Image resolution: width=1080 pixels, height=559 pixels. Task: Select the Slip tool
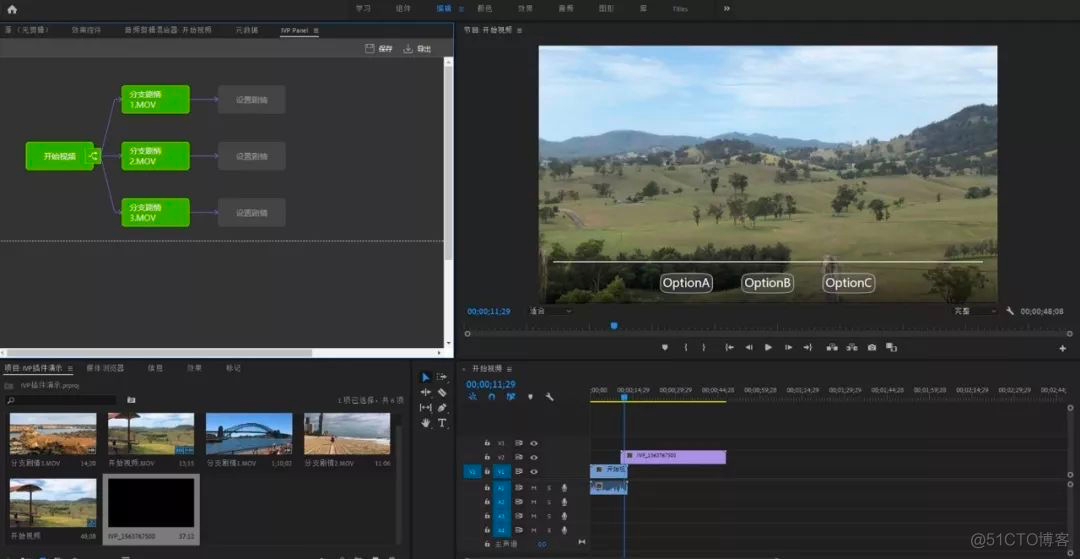tap(426, 407)
